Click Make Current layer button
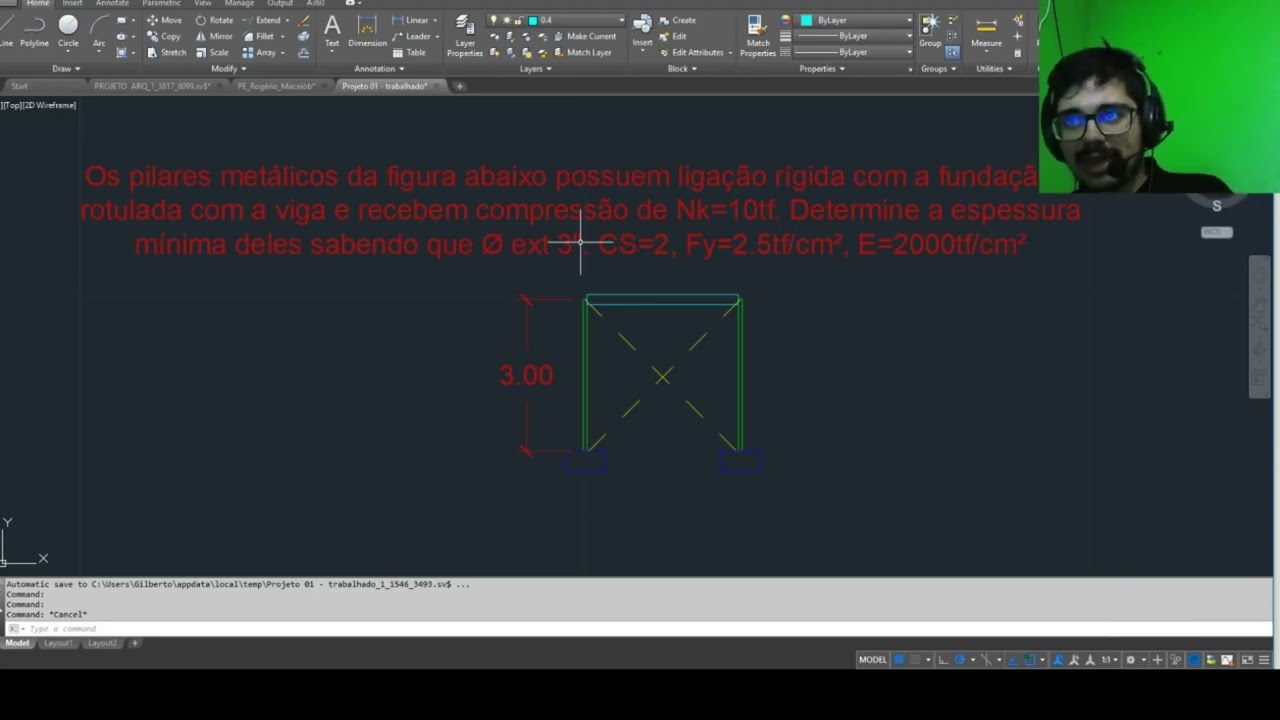 coord(584,36)
